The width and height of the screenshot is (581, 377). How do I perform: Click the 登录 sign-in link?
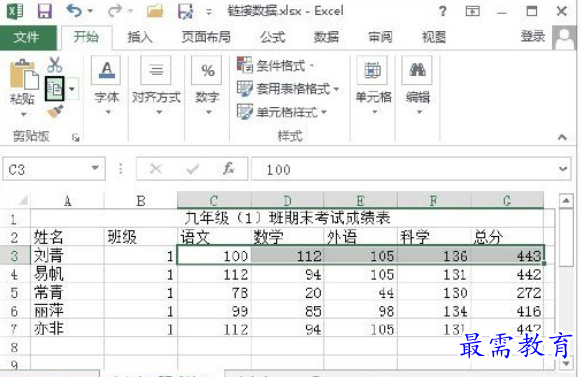[x=533, y=36]
